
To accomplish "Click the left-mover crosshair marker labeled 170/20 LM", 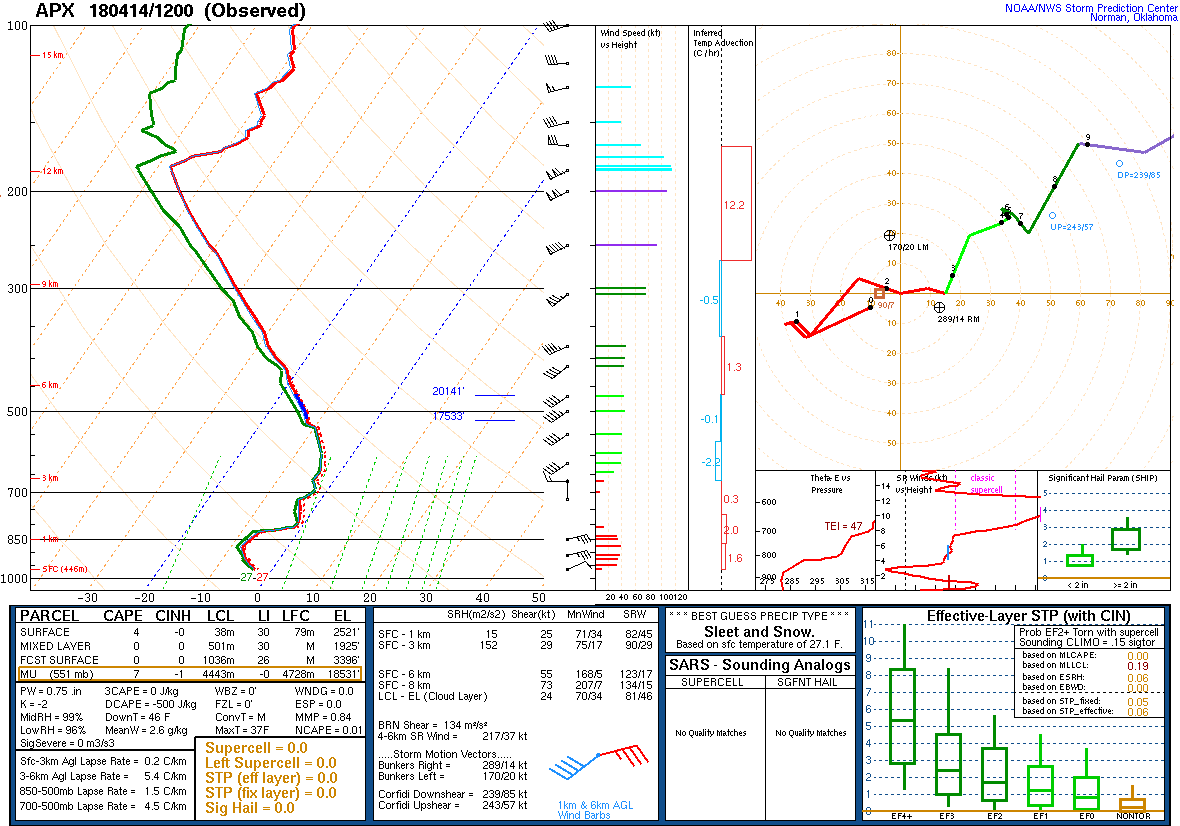I will click(x=890, y=235).
